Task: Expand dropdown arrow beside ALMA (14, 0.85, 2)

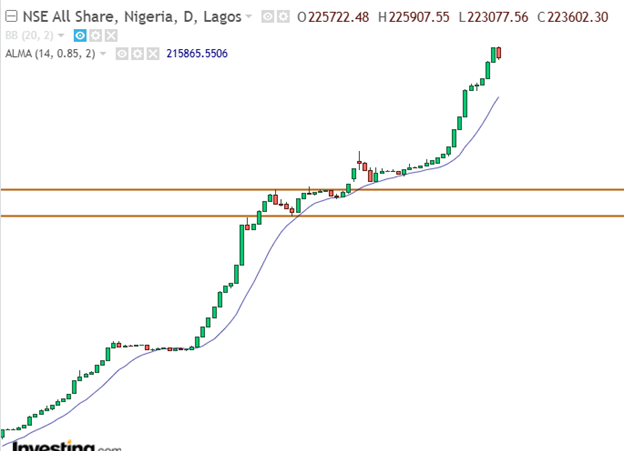Action: 104,54
